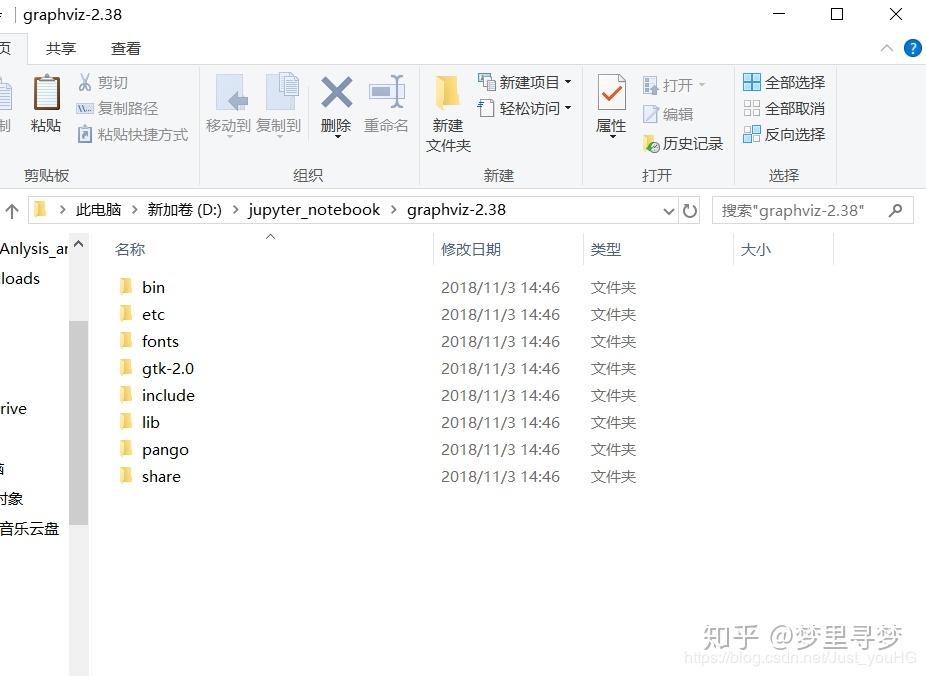Collapse the ribbon with the chevron
The width and height of the screenshot is (926, 676).
click(x=885, y=47)
